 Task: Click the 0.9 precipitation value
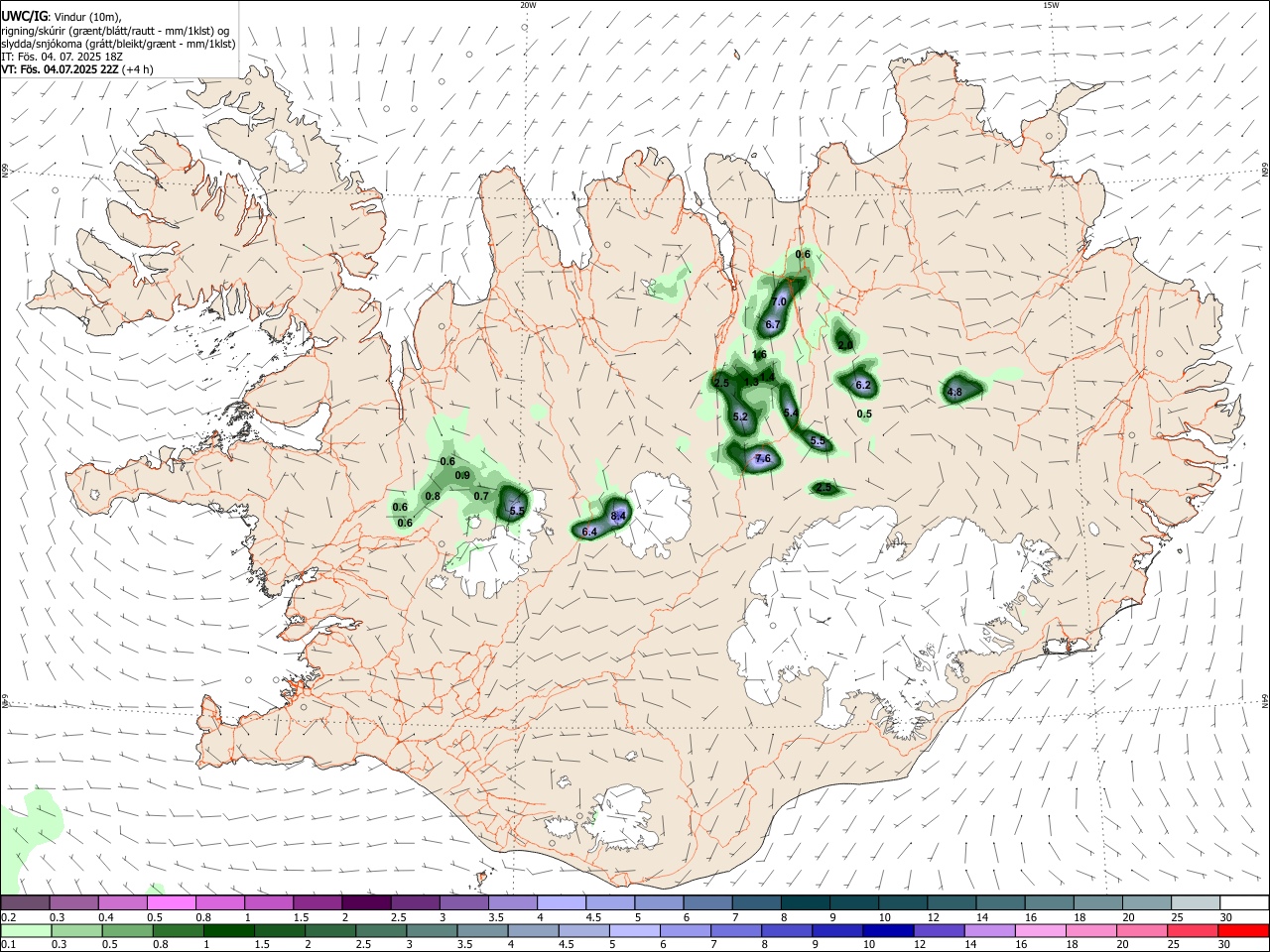click(462, 475)
